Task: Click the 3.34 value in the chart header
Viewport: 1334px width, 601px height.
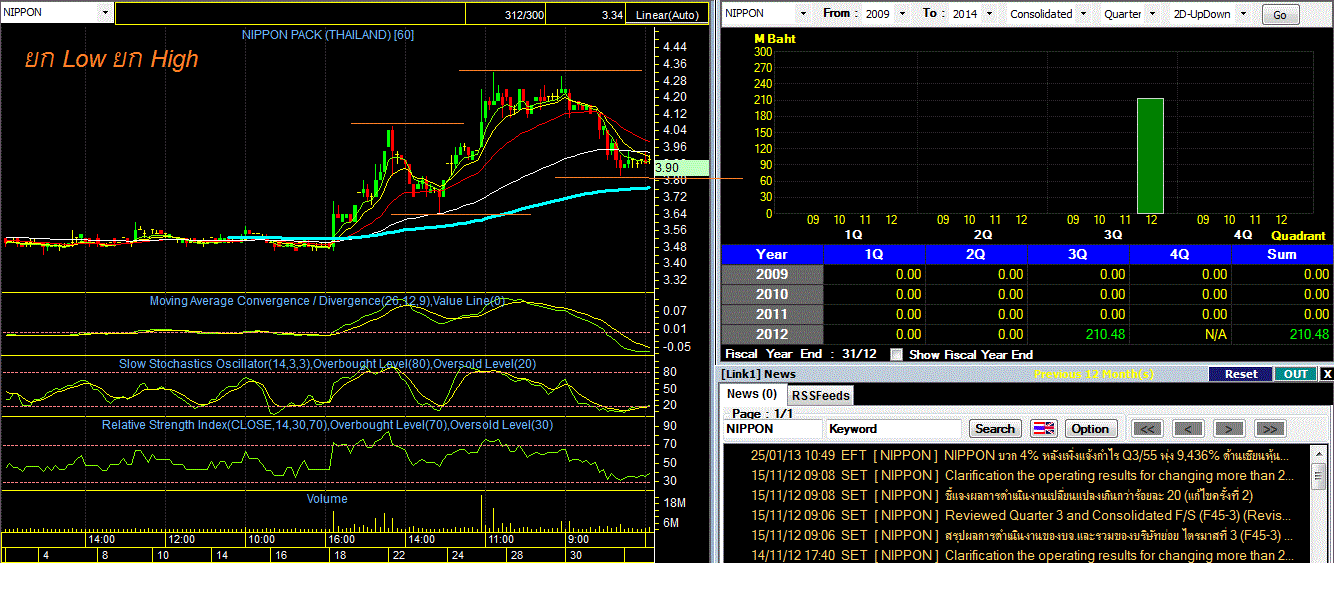Action: (613, 15)
